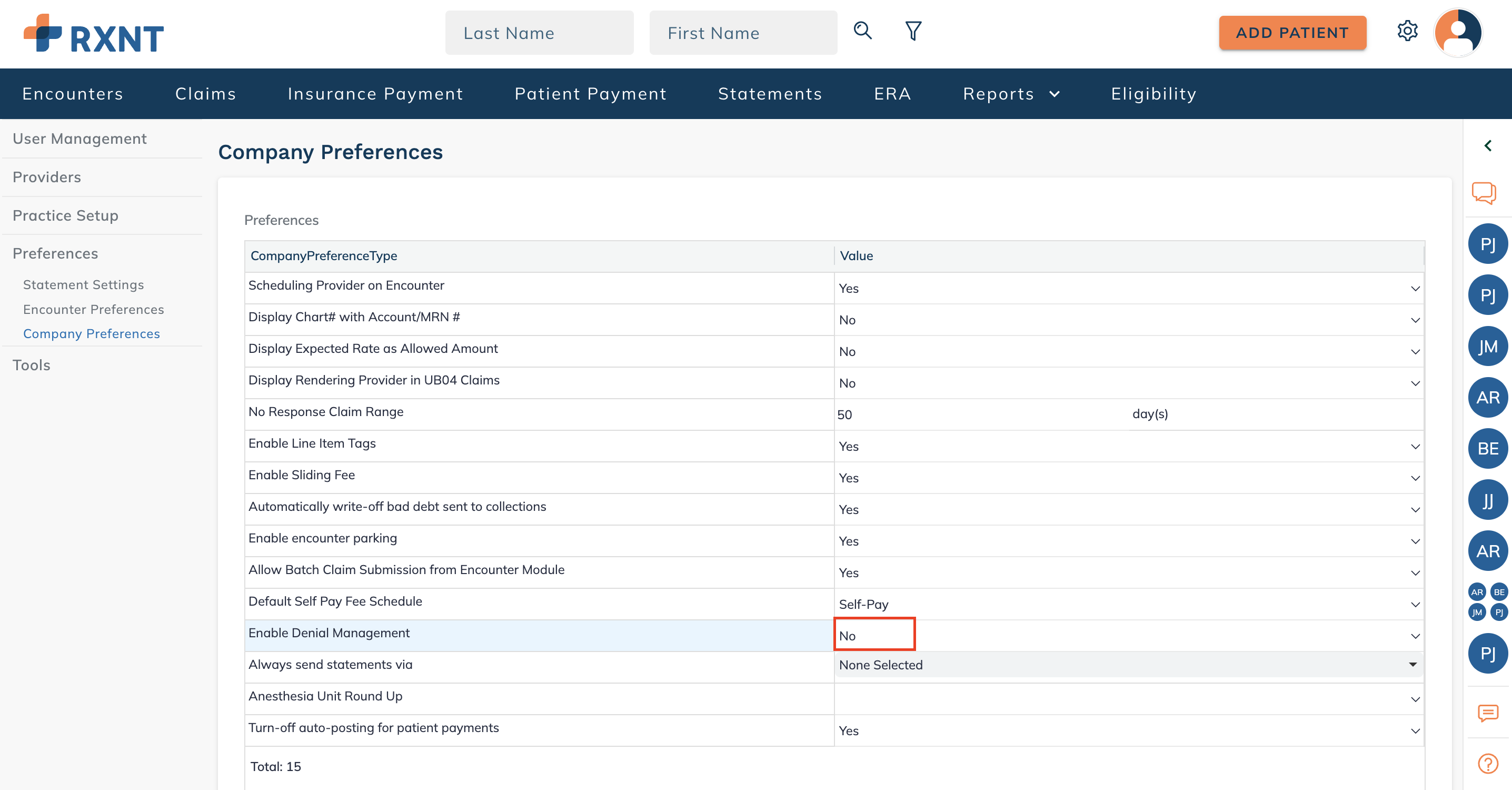Click the CompanyPreferenceType column header
The width and height of the screenshot is (1512, 790).
(539, 255)
